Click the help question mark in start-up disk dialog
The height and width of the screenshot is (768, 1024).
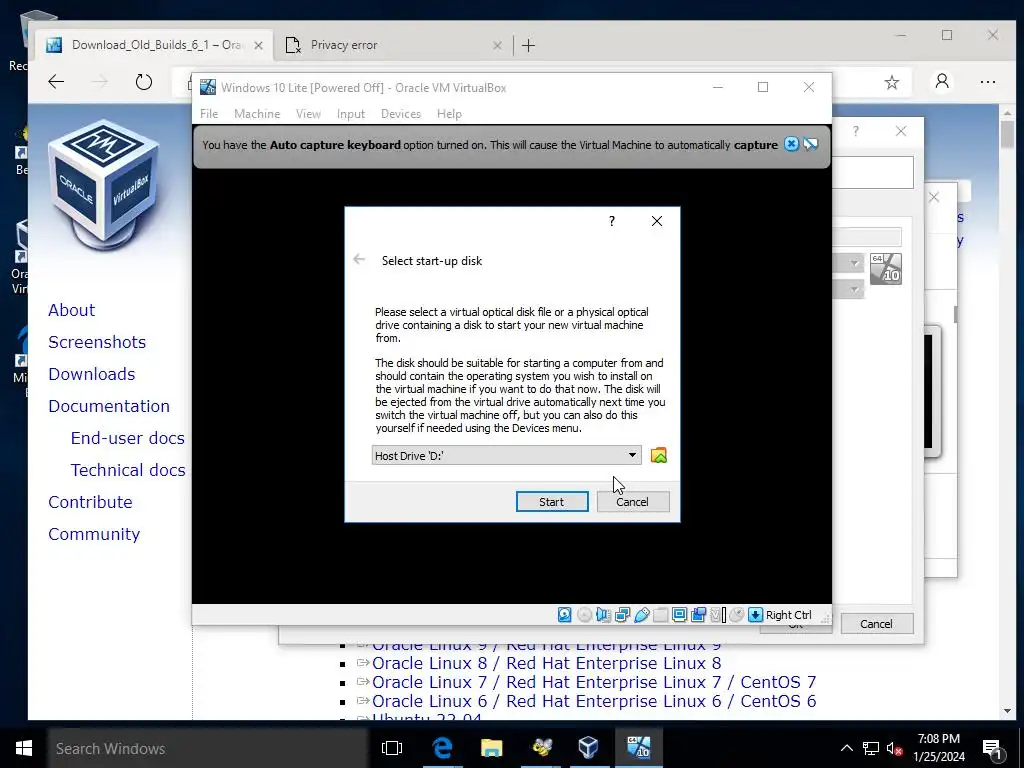coord(612,221)
